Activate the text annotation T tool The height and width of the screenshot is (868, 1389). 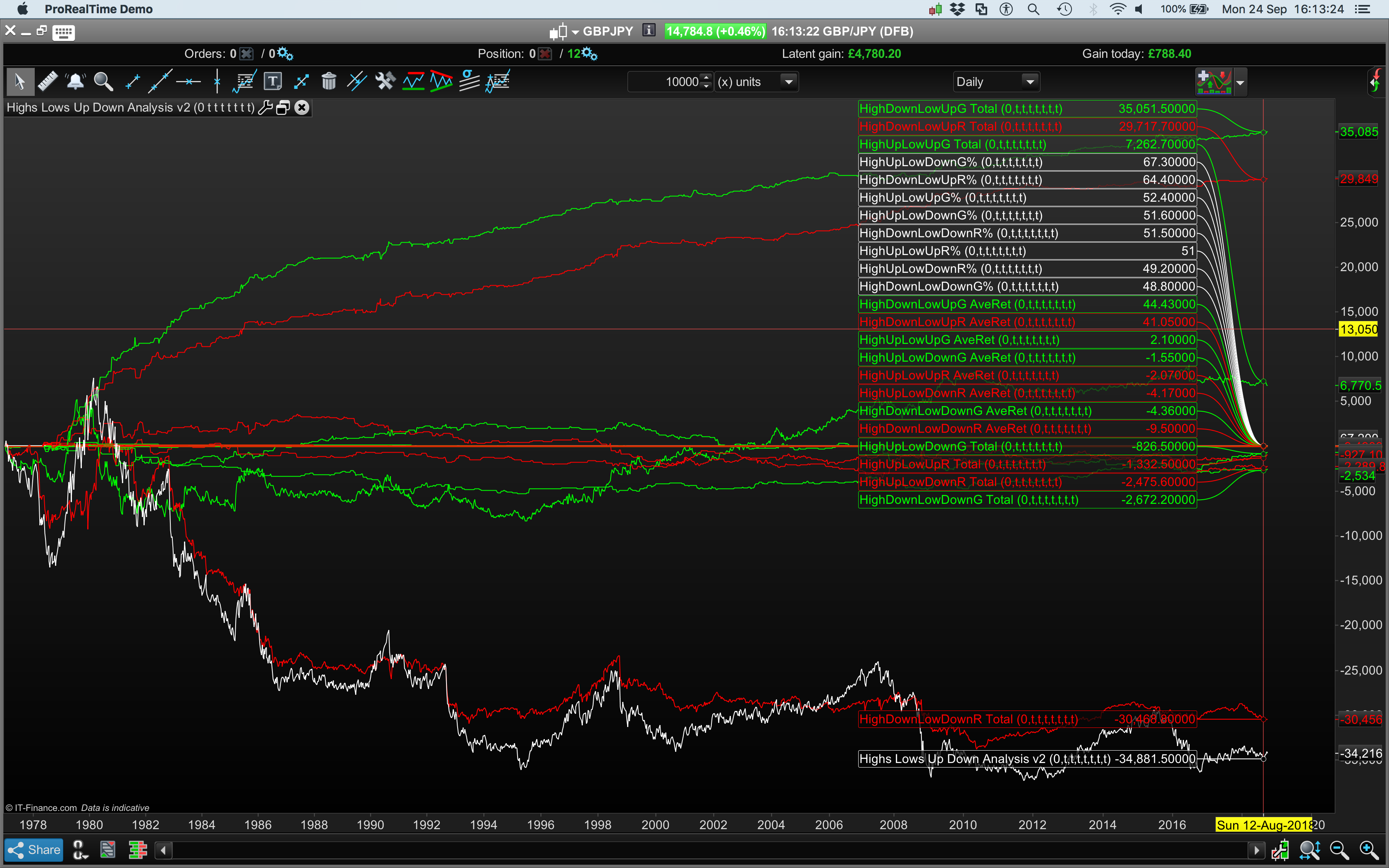coord(273,81)
